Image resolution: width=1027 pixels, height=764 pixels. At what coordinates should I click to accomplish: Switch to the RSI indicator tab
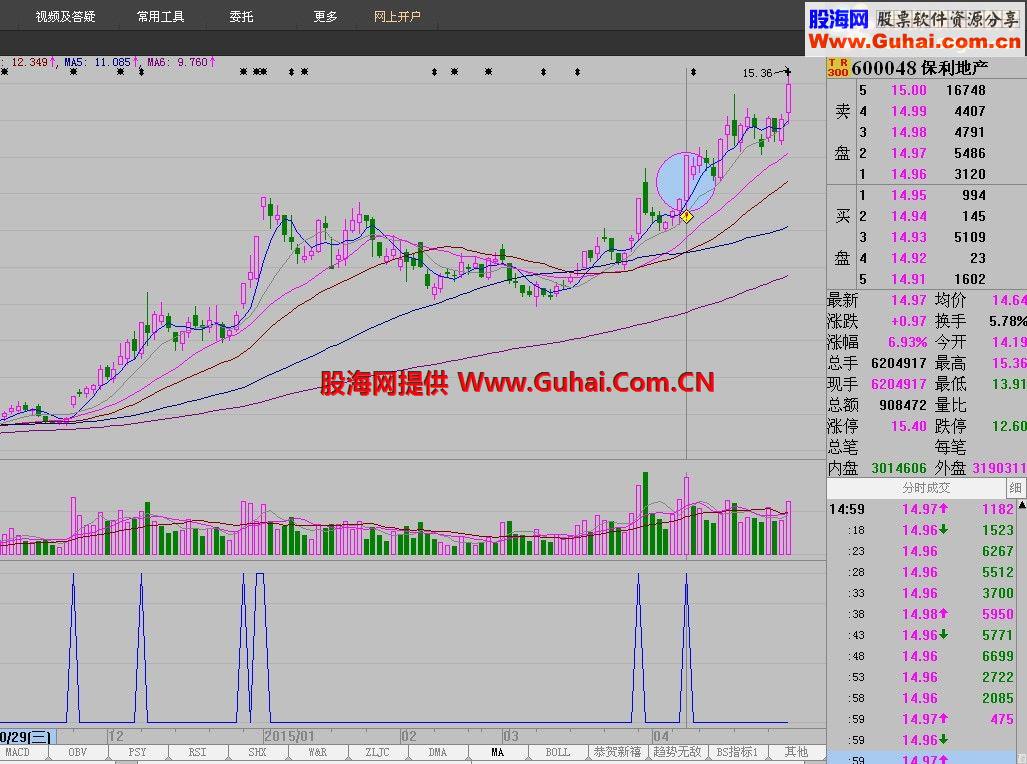pyautogui.click(x=197, y=752)
